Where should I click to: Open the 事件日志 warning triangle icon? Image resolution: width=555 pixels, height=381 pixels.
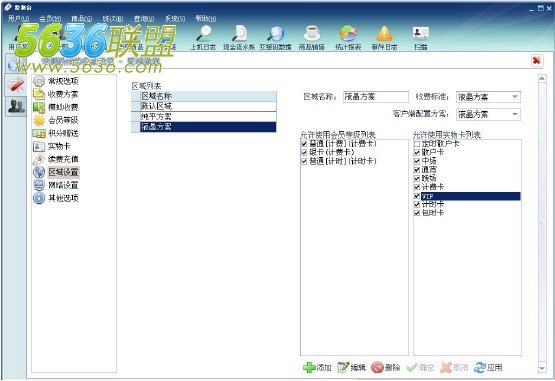(x=384, y=34)
